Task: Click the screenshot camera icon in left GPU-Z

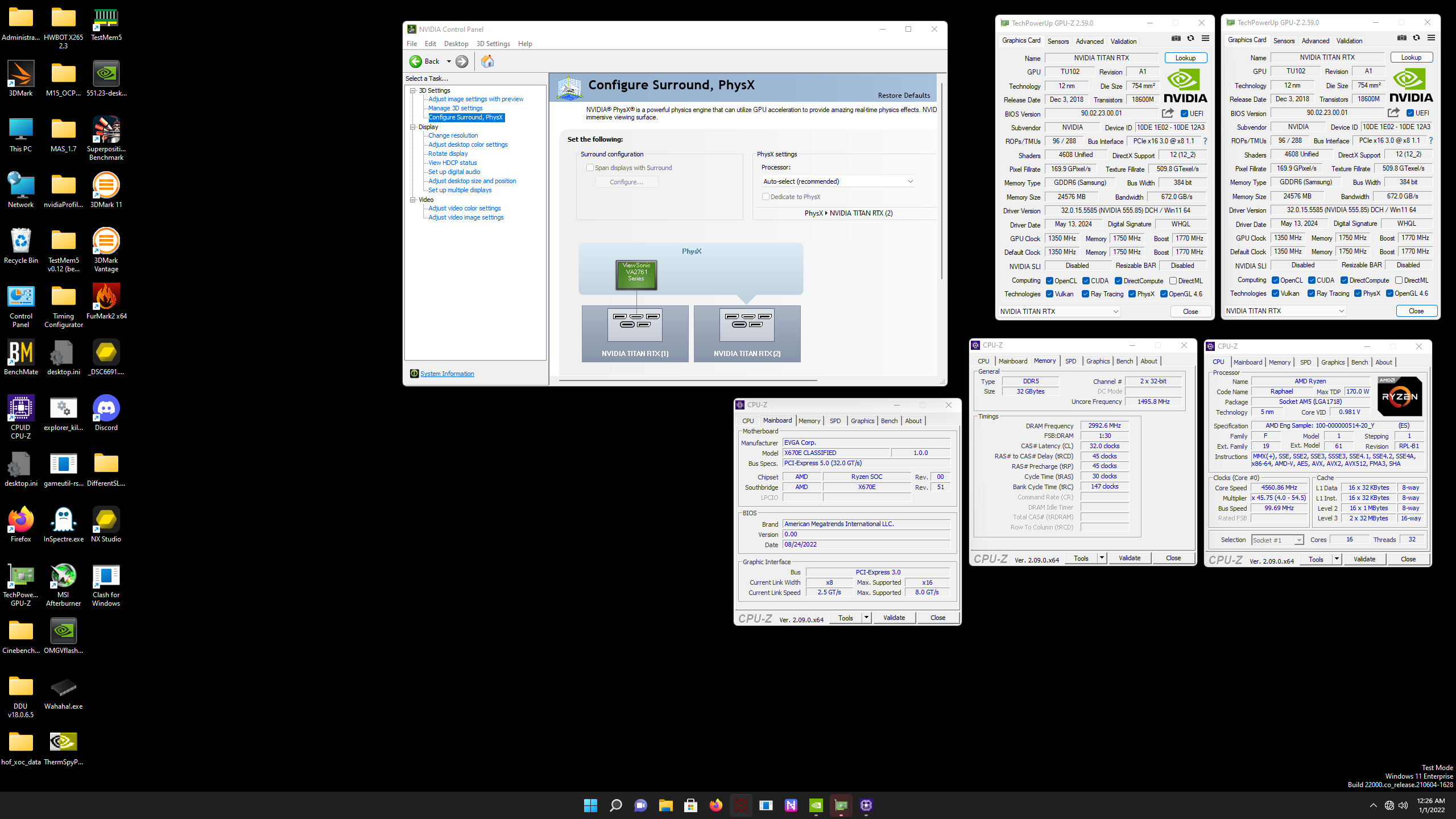Action: pos(1176,39)
